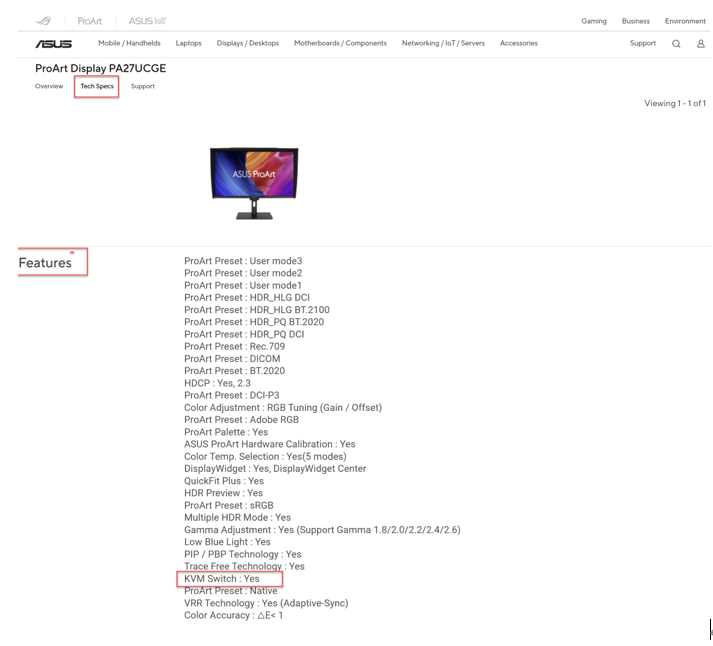
Task: Select 'Color Accuracy : △E< 1' line
Action: [233, 616]
